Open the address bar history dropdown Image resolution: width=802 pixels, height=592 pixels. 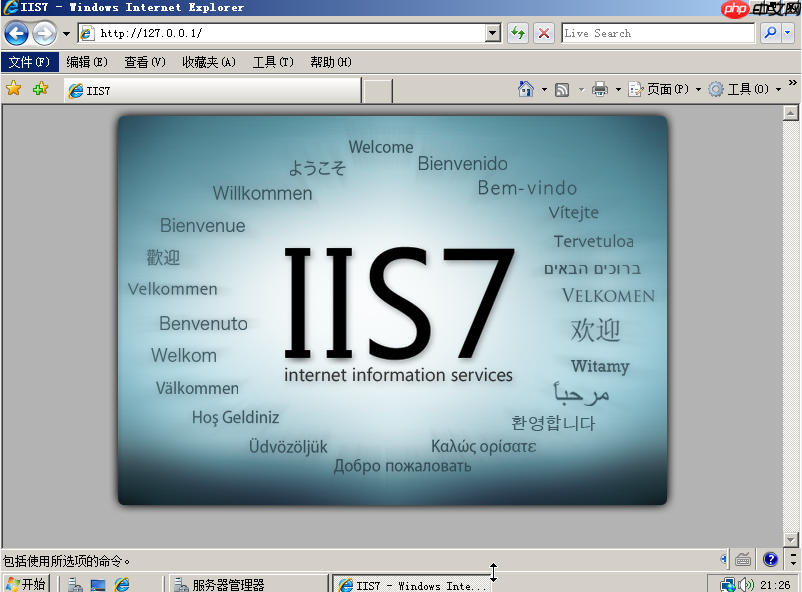pos(492,33)
